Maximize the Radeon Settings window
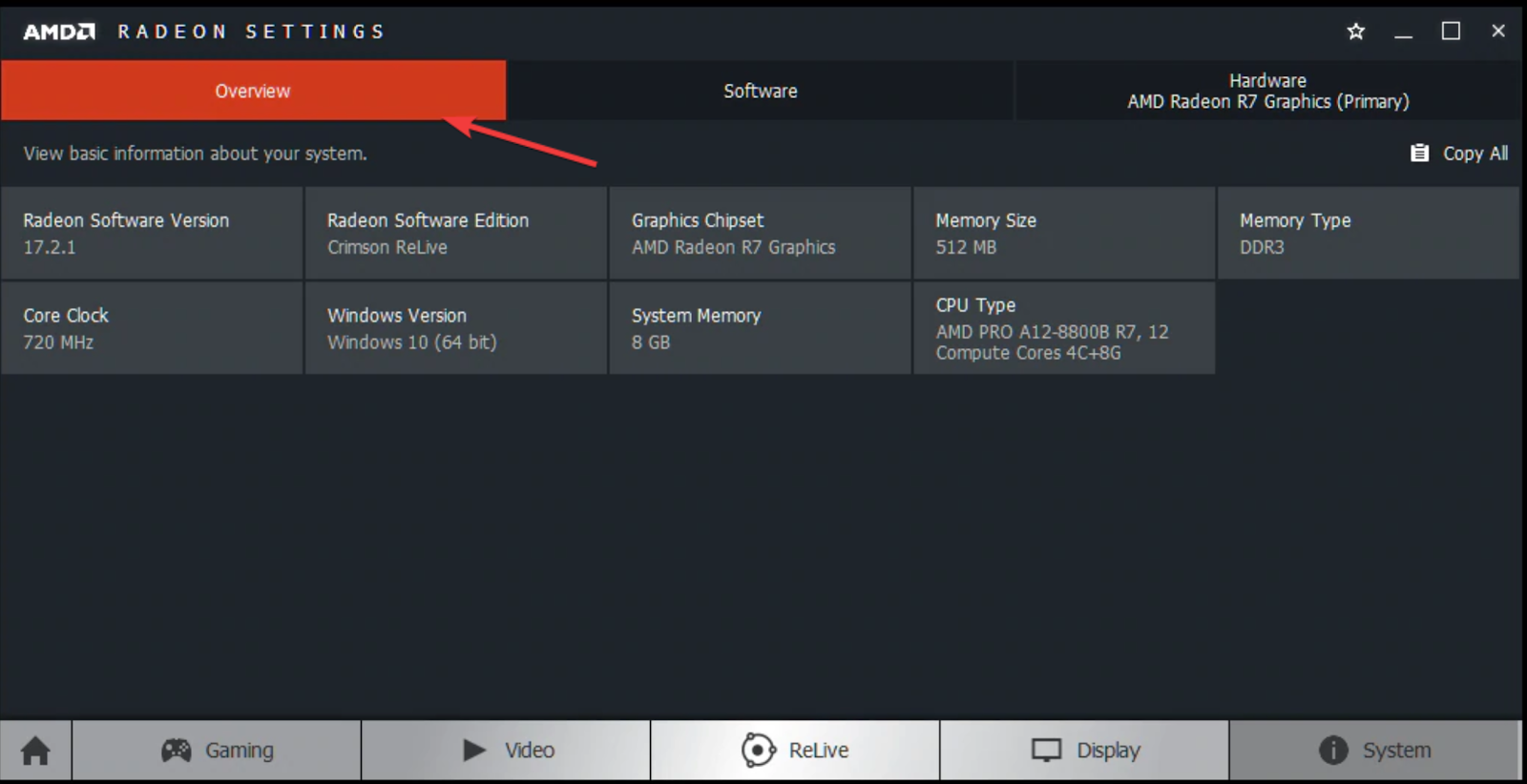The image size is (1527, 784). [x=1451, y=31]
